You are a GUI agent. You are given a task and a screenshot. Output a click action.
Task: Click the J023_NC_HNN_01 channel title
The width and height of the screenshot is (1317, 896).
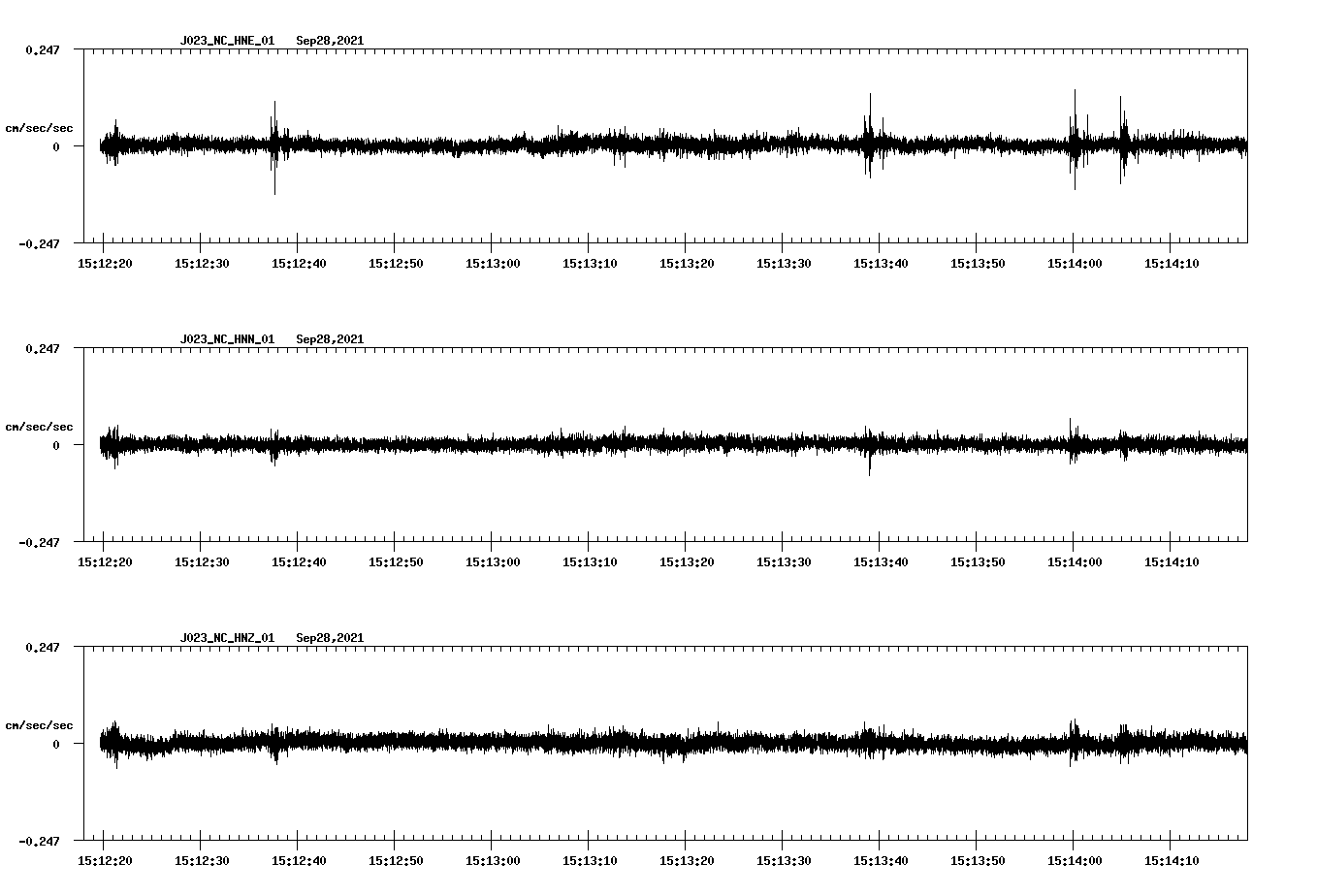[x=227, y=339]
